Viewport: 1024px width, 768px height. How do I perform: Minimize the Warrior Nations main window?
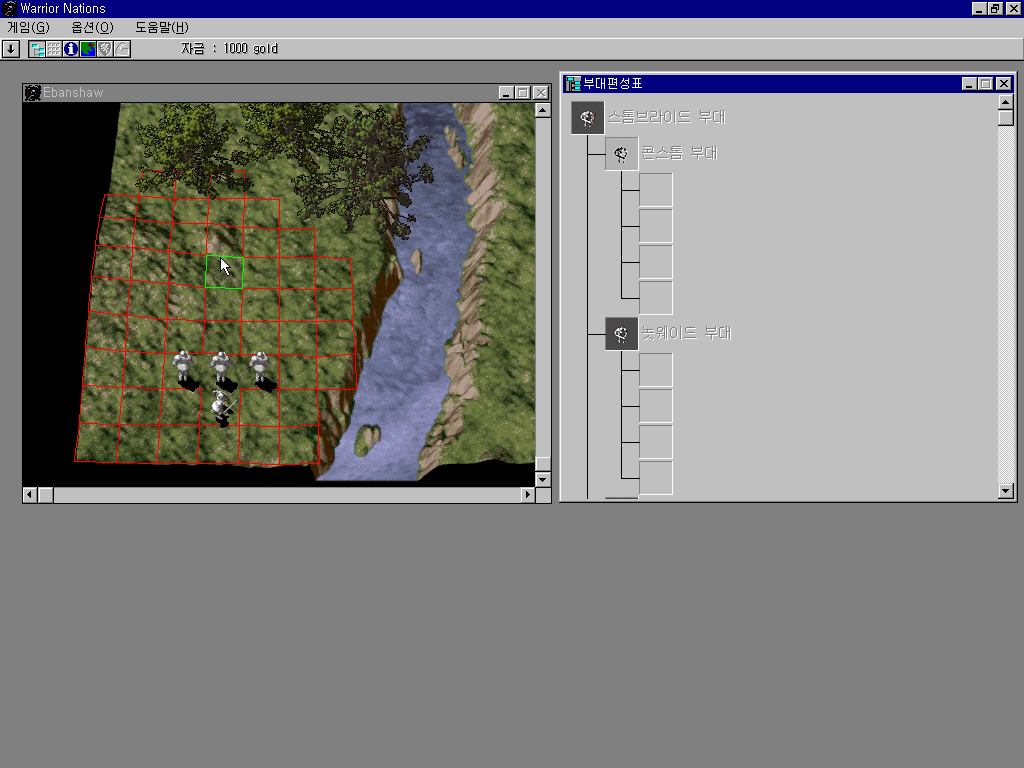pyautogui.click(x=979, y=8)
